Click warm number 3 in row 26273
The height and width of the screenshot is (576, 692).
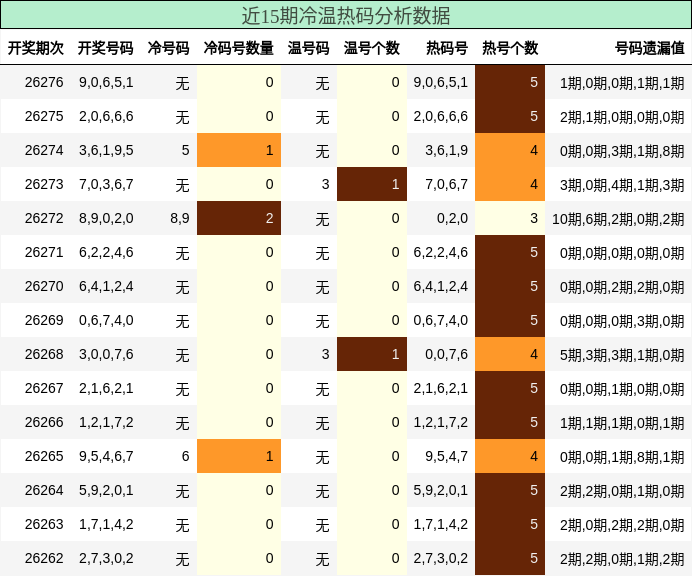[x=326, y=184]
